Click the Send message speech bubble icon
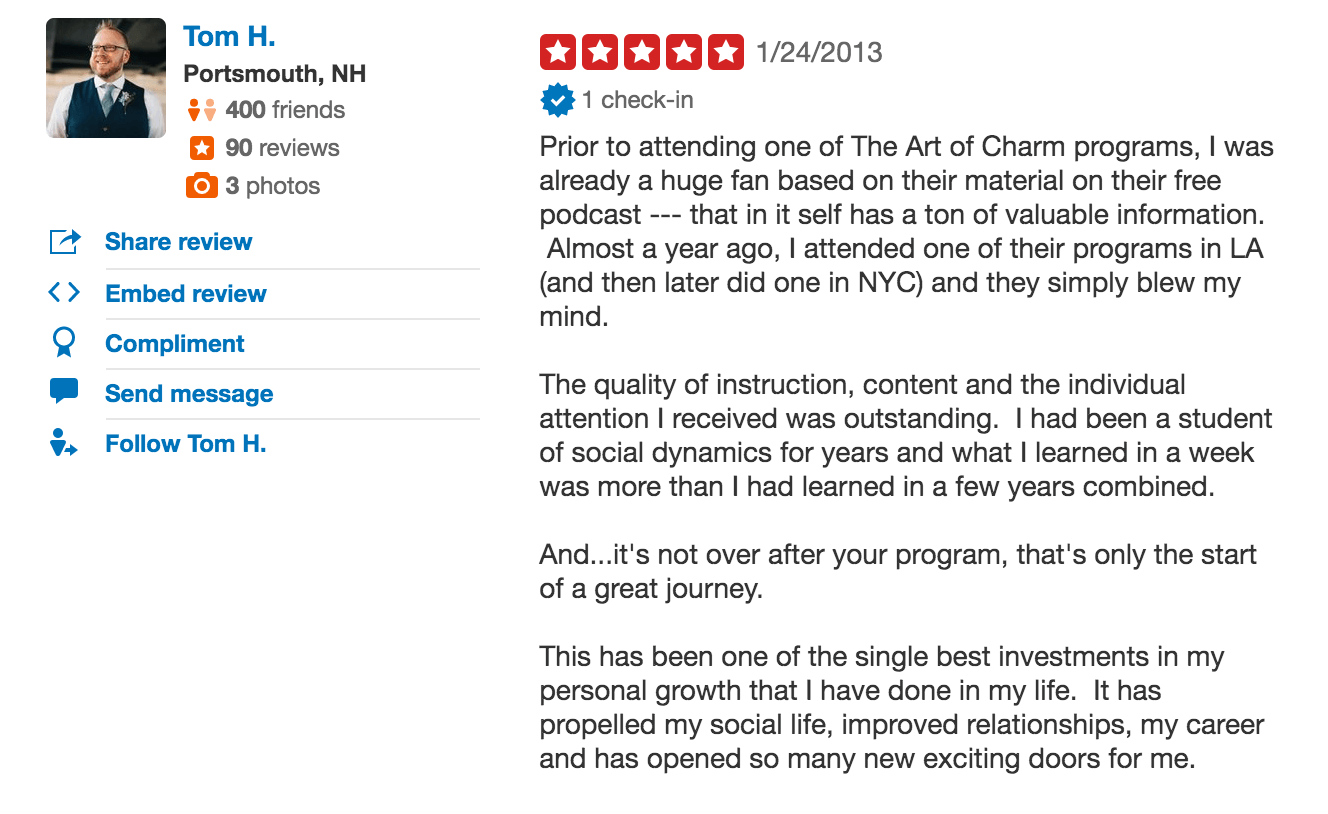The width and height of the screenshot is (1328, 814). pyautogui.click(x=63, y=392)
